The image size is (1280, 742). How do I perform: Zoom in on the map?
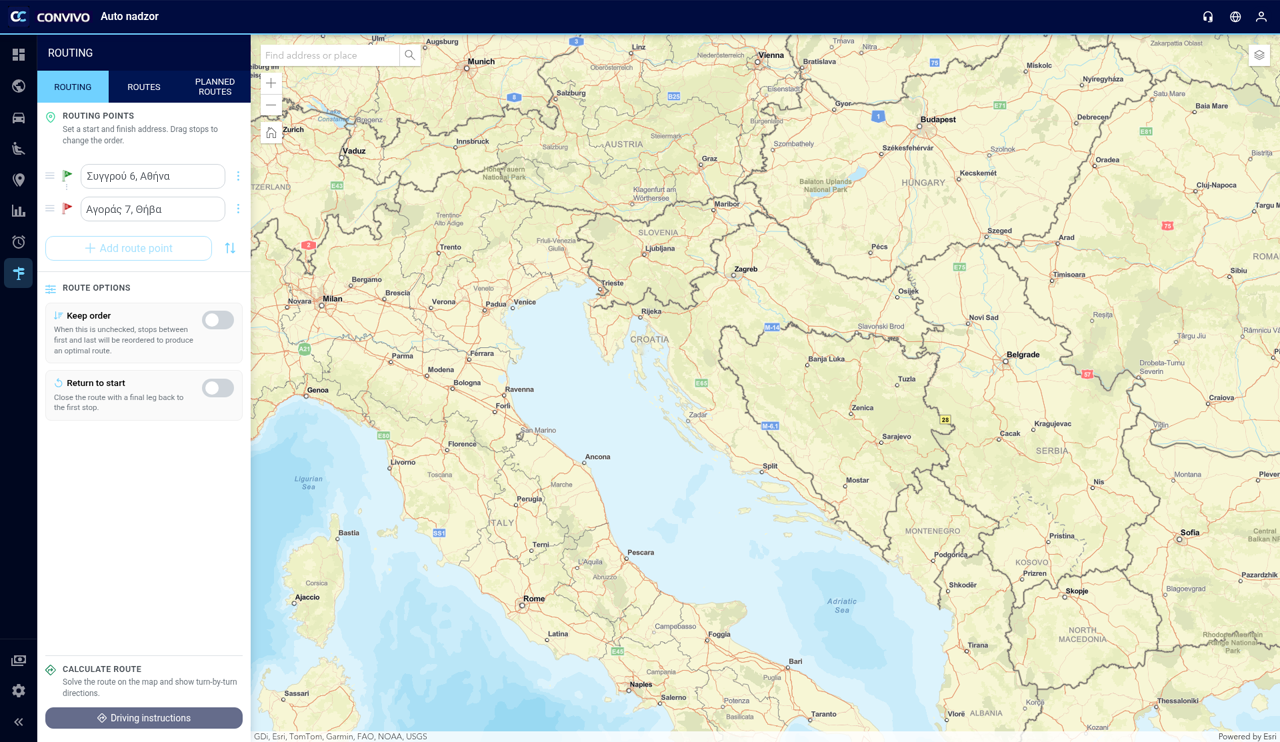tap(271, 83)
